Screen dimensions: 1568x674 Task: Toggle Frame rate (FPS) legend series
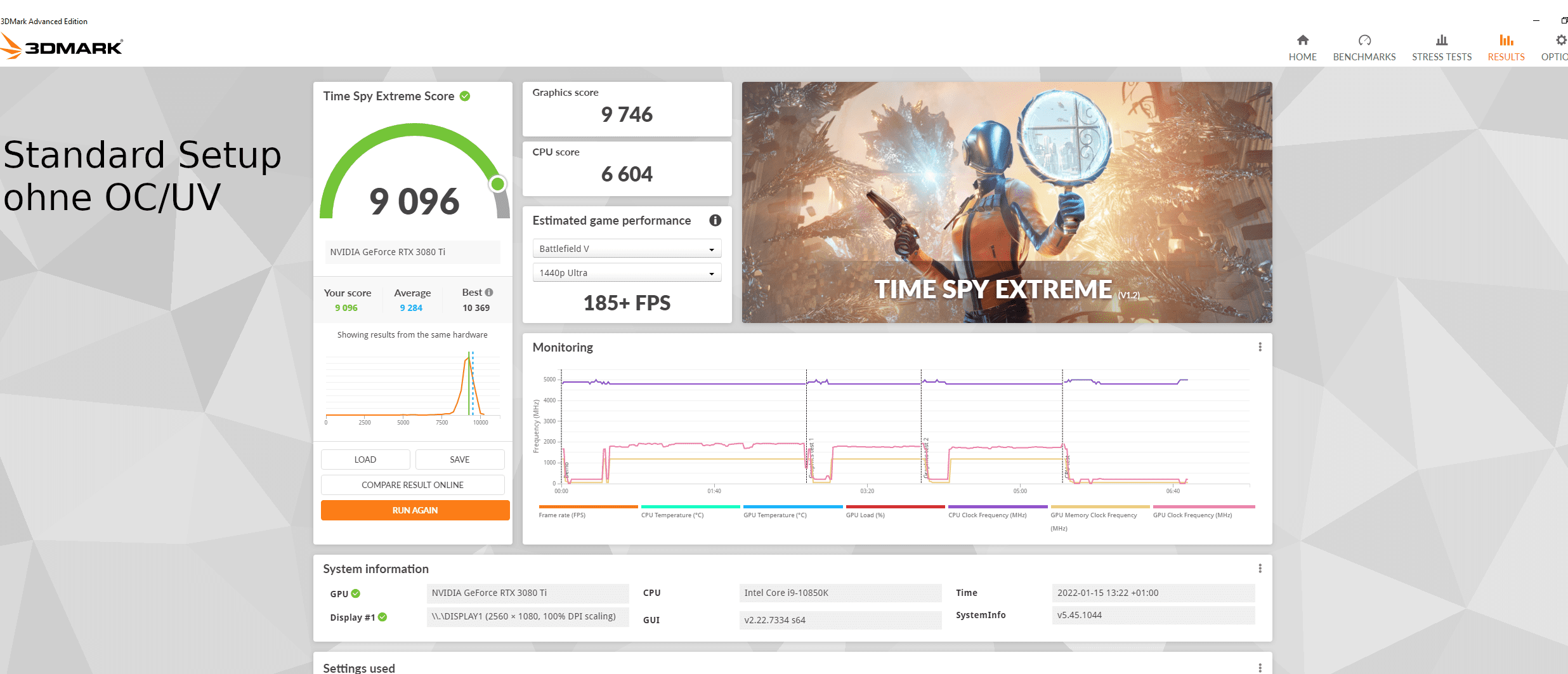pyautogui.click(x=588, y=512)
